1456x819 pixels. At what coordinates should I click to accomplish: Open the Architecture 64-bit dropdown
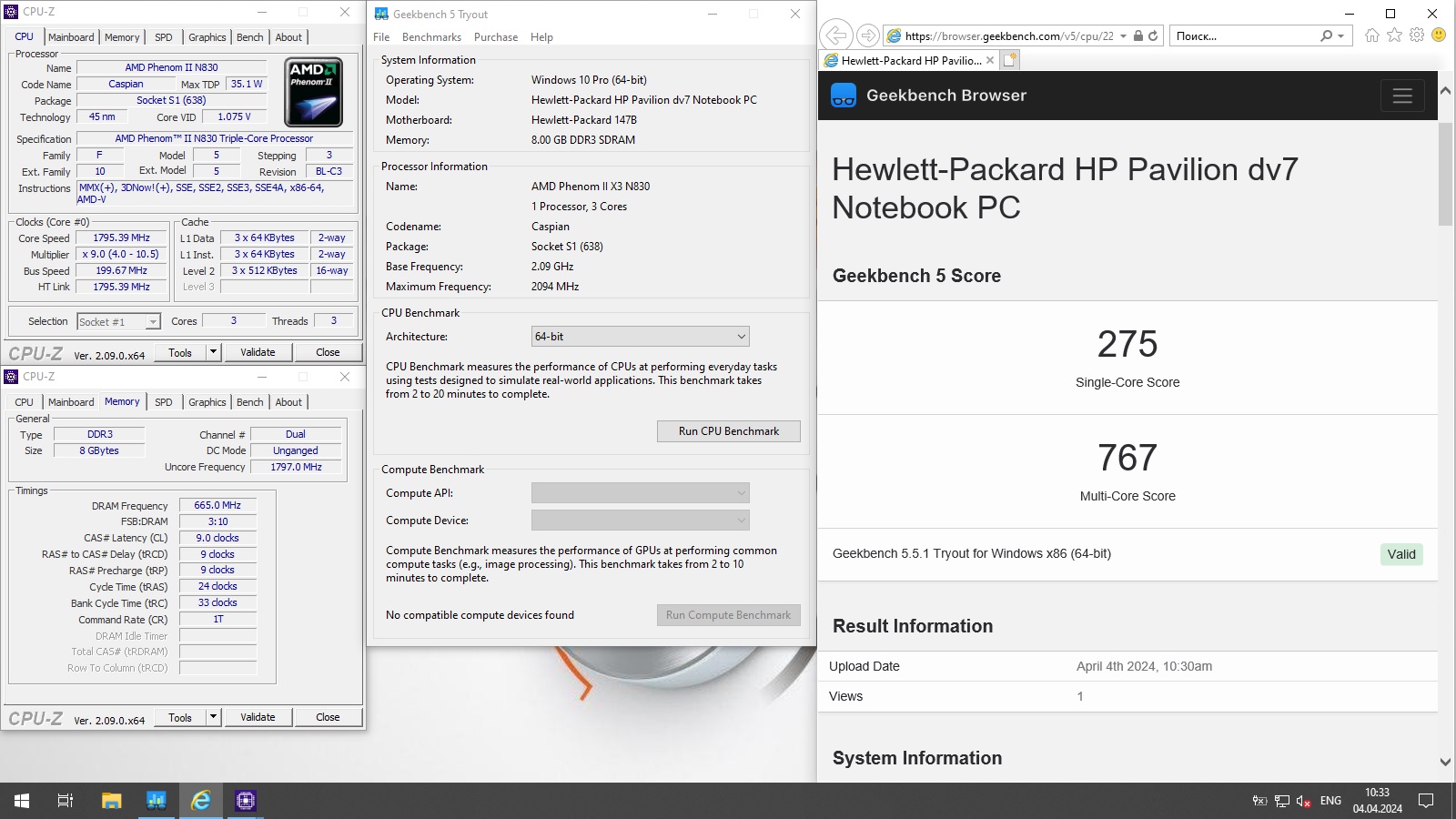[x=640, y=337]
